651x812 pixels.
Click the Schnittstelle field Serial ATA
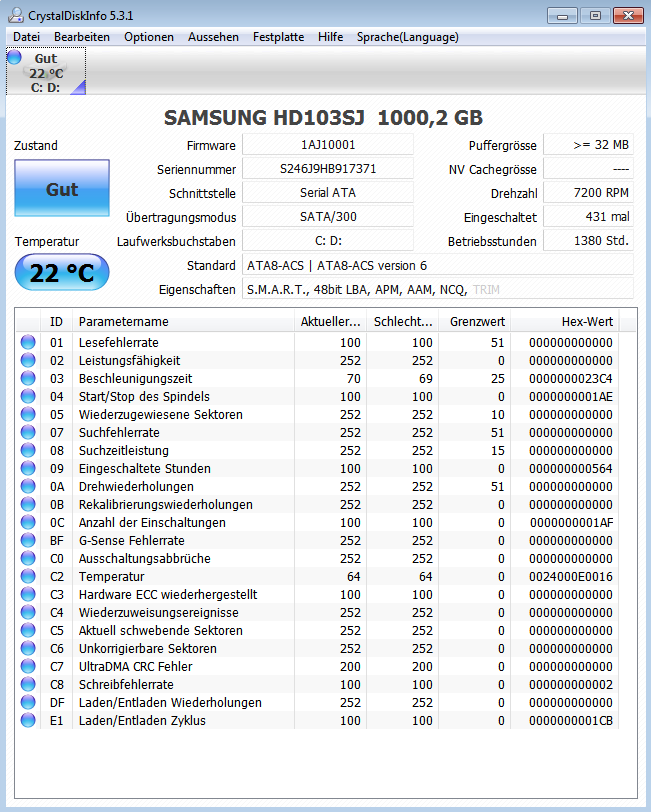[328, 193]
